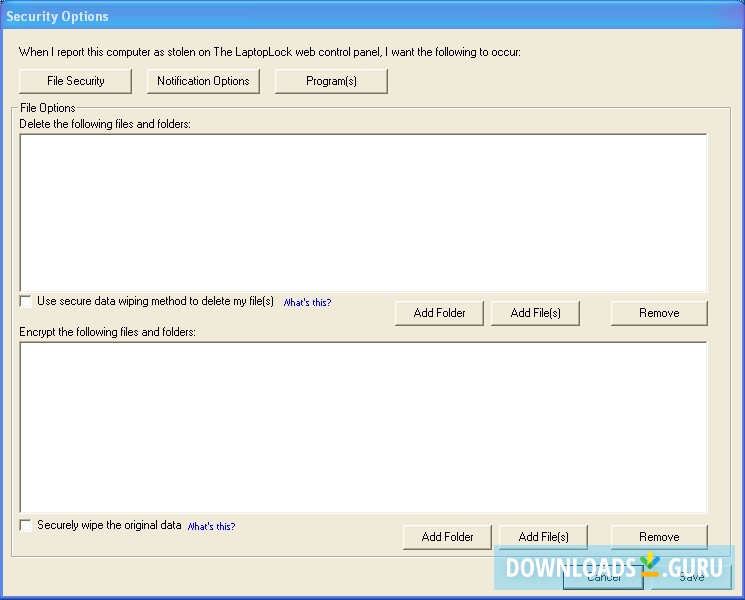Viewport: 745px width, 600px height.
Task: Open Notification Options section
Action: pos(203,81)
